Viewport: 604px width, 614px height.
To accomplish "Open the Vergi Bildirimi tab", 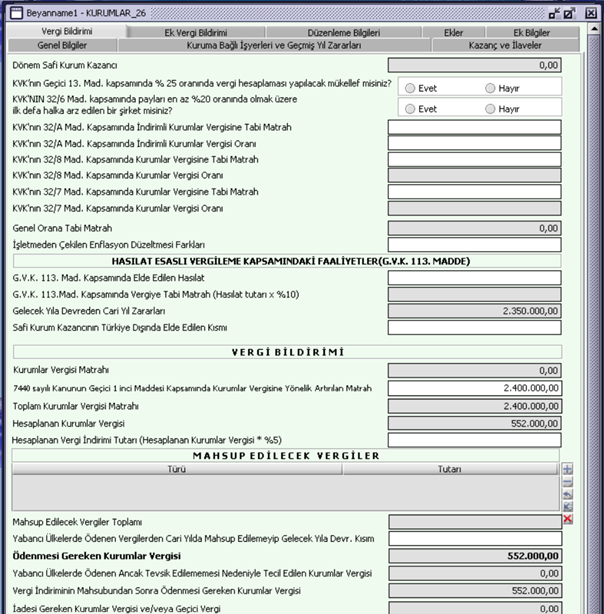I will coord(67,31).
